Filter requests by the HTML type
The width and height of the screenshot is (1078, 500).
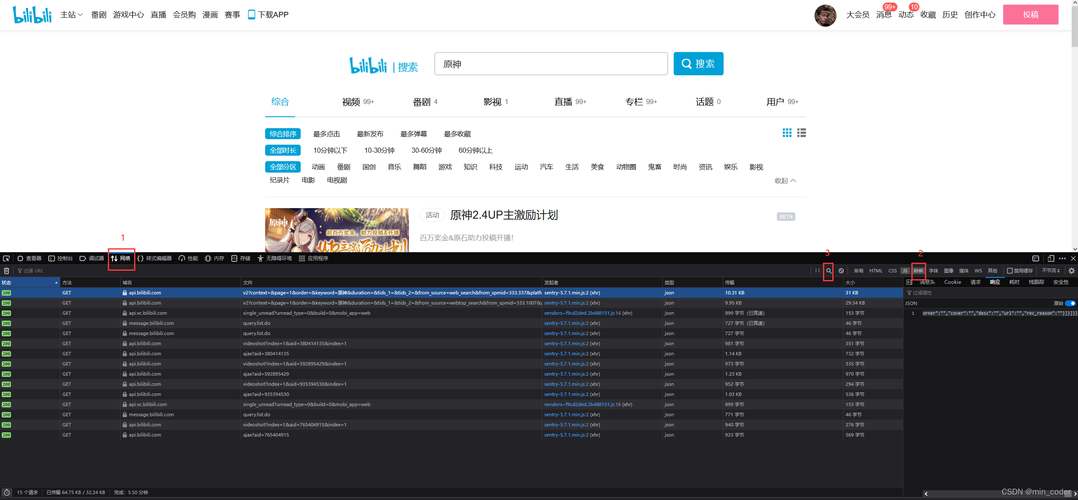(x=876, y=271)
